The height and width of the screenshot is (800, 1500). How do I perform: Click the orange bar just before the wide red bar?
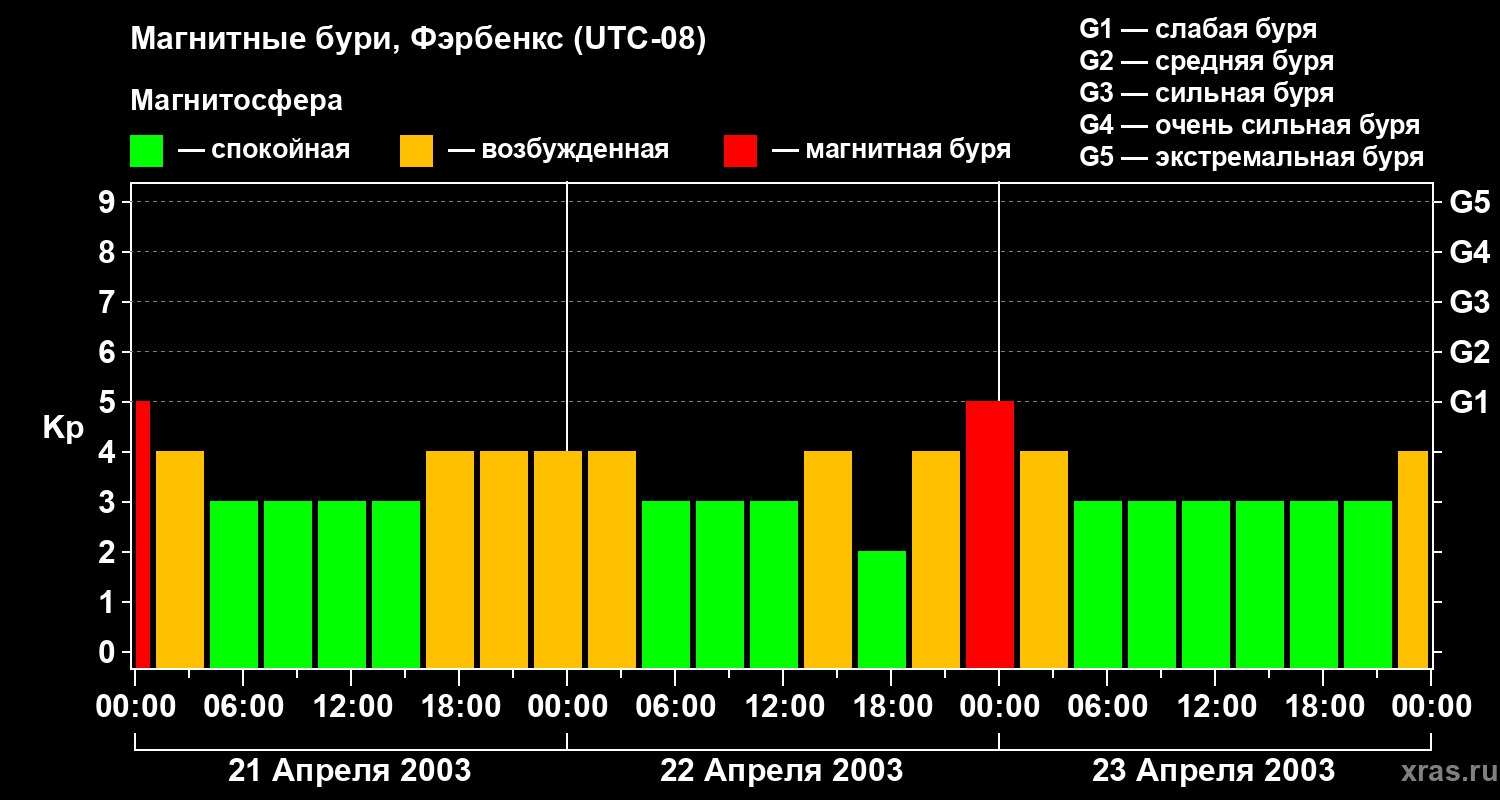click(936, 559)
